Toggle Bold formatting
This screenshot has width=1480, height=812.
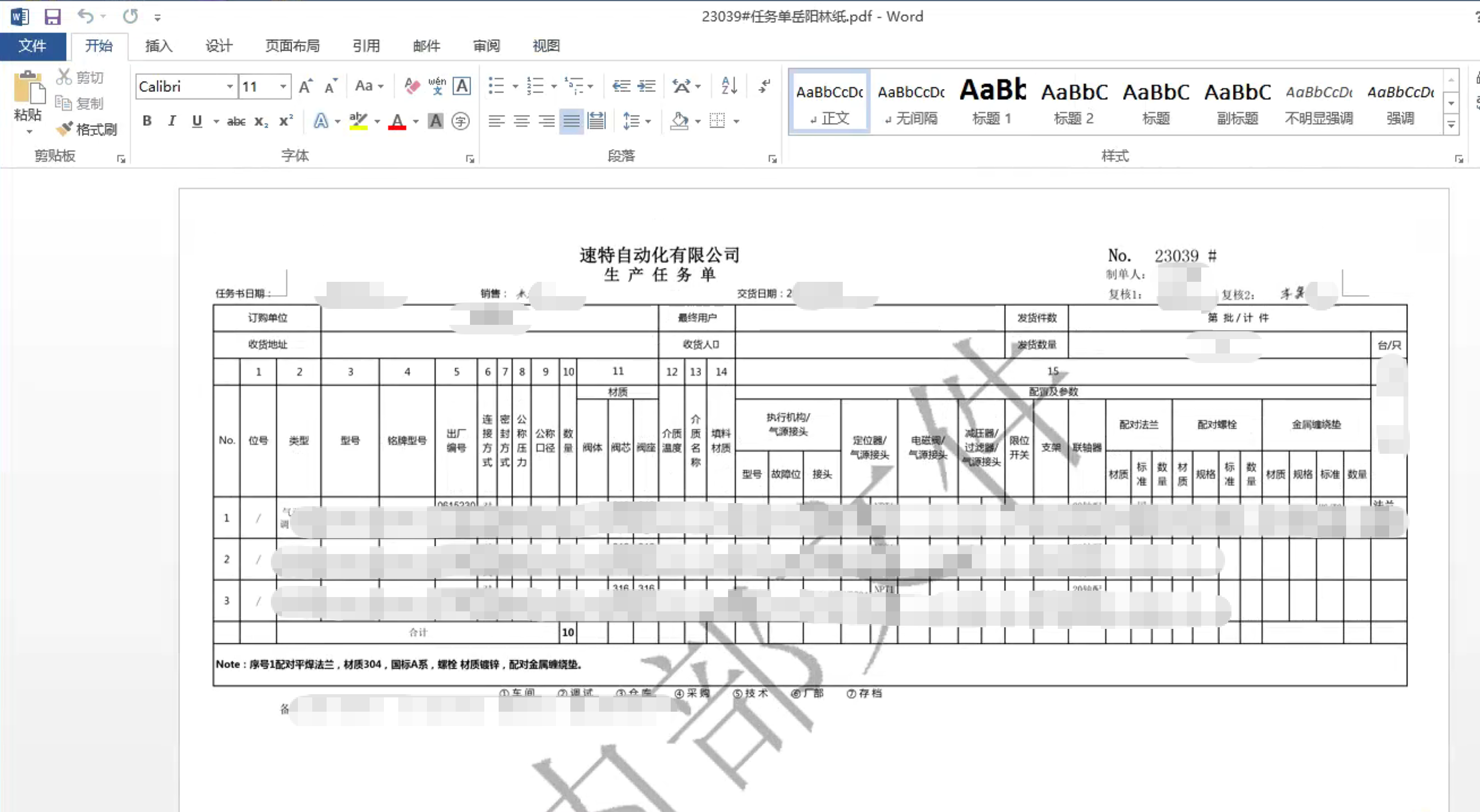tap(147, 121)
